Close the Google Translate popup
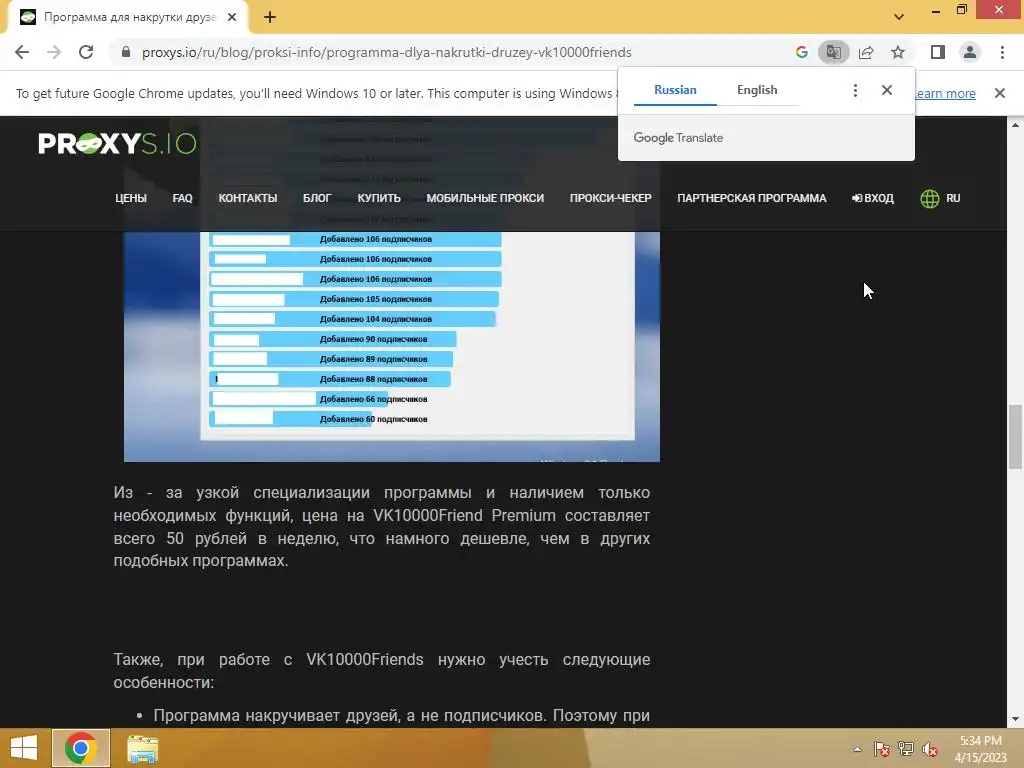Screen dimensions: 1024x768 click(886, 90)
